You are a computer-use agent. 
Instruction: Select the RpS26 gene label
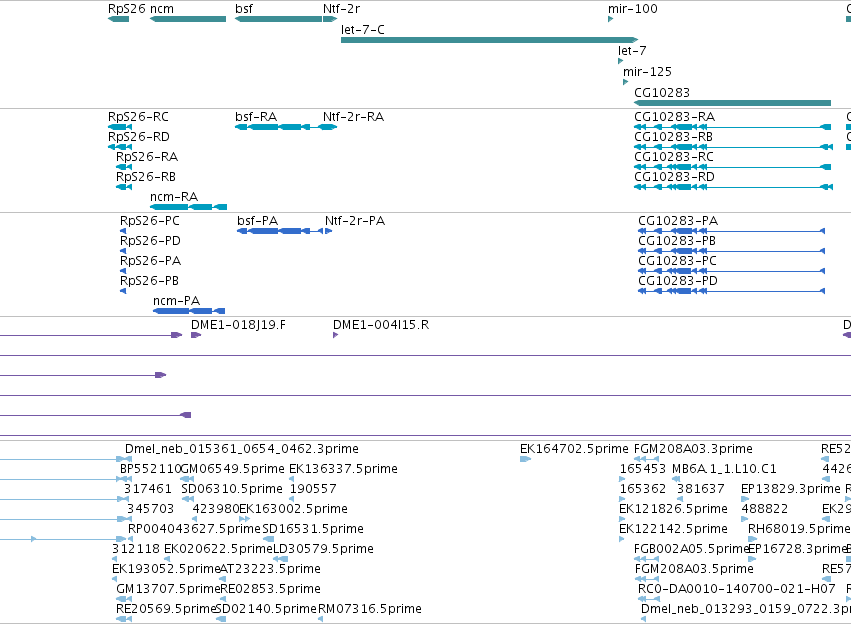[x=126, y=9]
